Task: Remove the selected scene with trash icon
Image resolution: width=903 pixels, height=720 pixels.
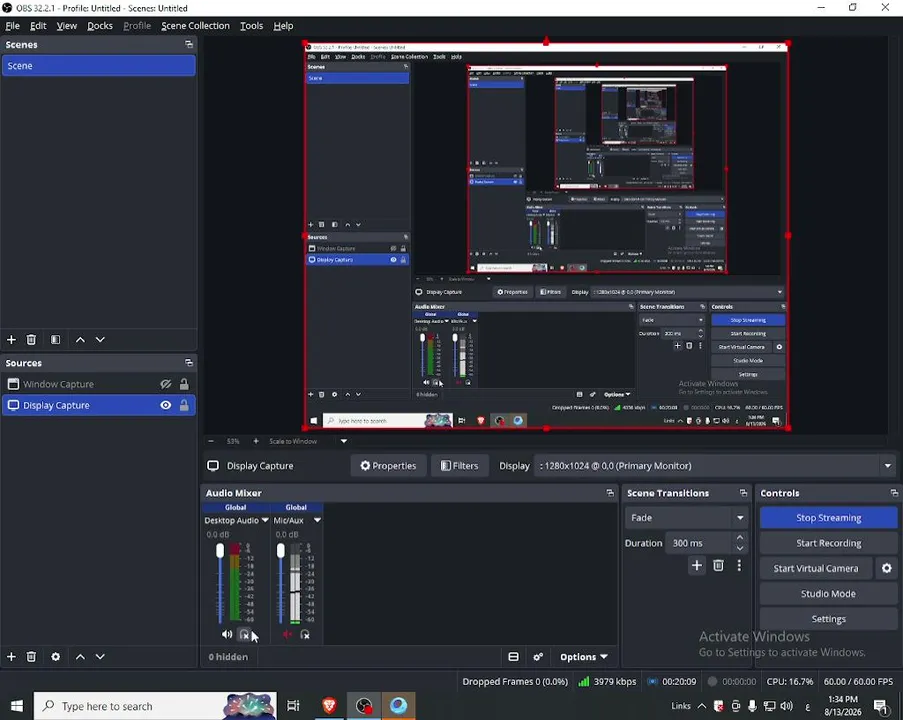Action: tap(31, 340)
